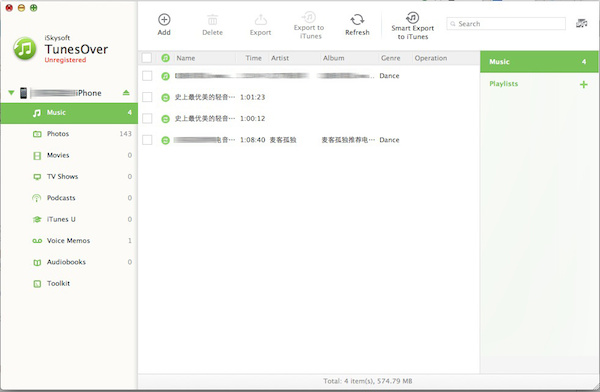Click the Search input field

506,24
